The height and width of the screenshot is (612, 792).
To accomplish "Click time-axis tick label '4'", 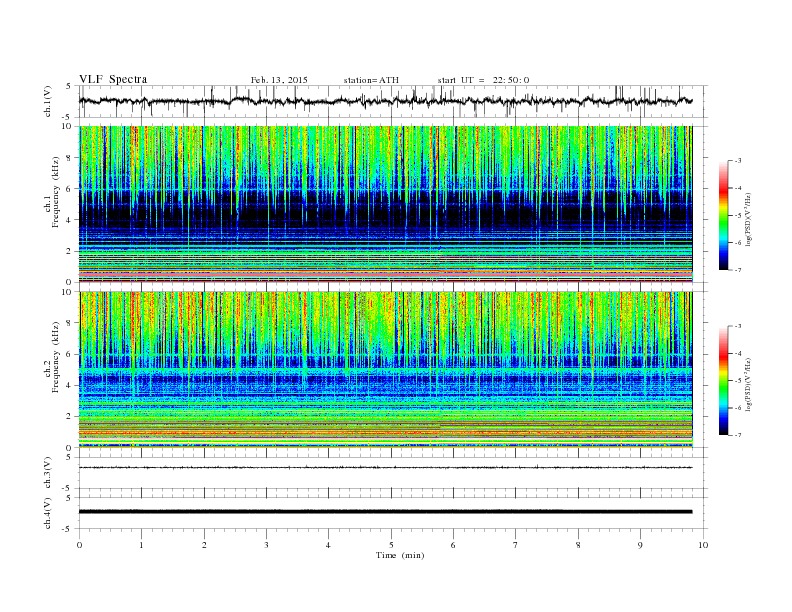I will tap(328, 545).
